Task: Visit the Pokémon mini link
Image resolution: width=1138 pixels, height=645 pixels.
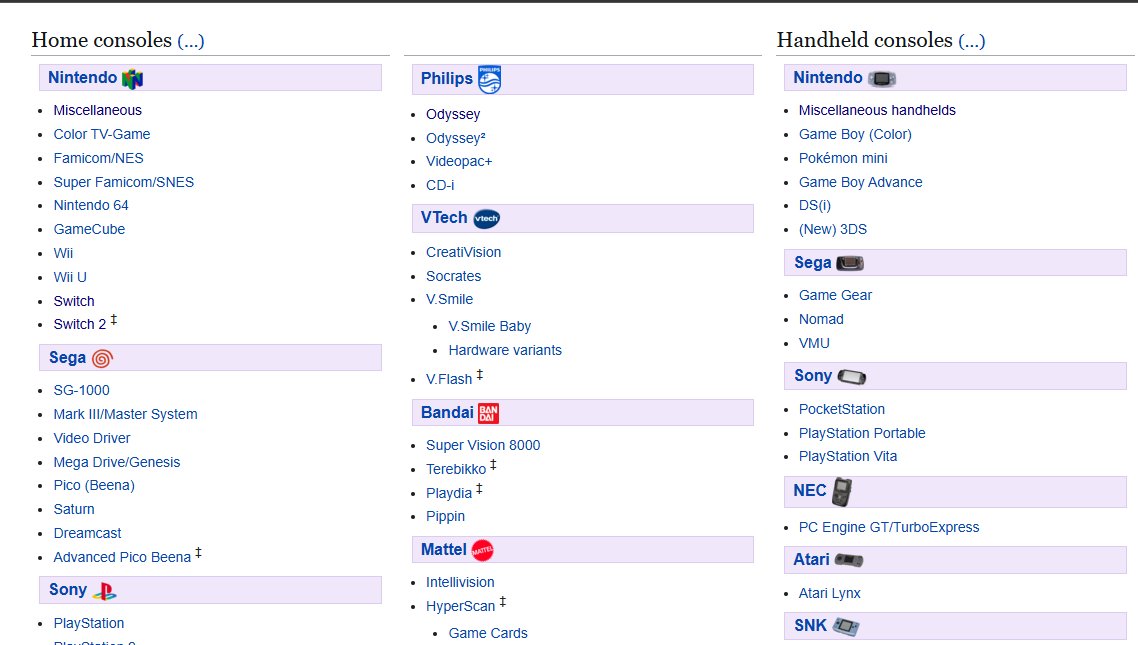Action: 843,158
